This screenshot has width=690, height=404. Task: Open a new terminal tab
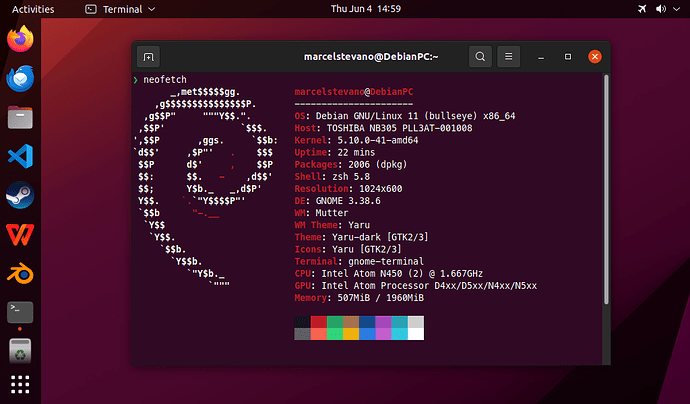(148, 57)
